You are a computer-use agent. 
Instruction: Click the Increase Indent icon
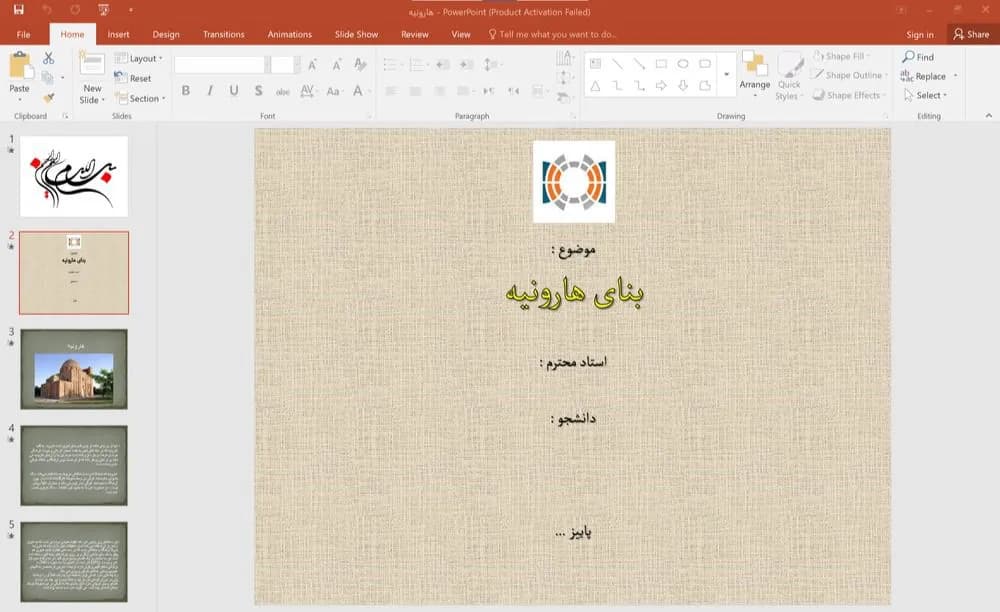coord(467,64)
